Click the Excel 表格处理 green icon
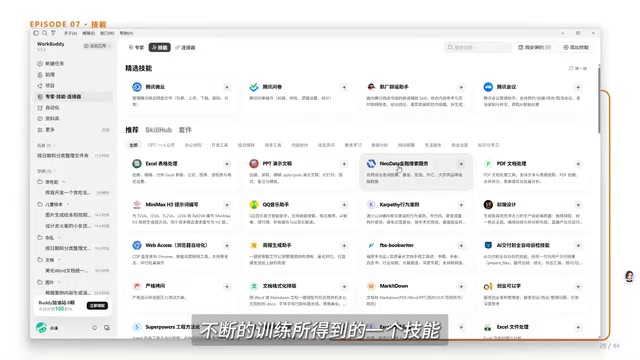The image size is (640, 360). point(137,164)
